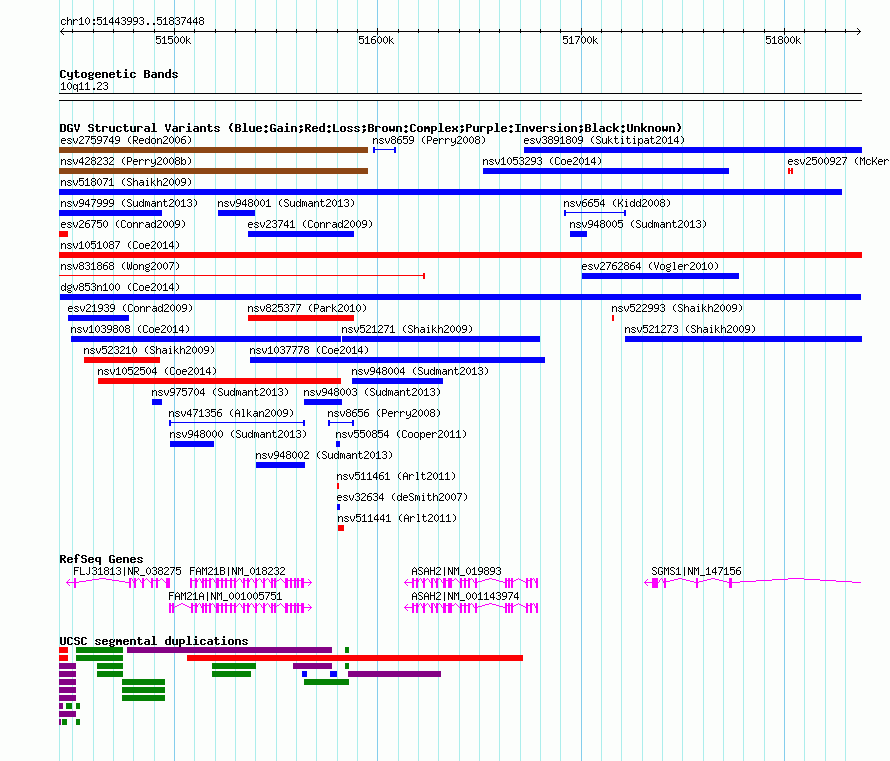
Task: Click the 51800k ruler tick label
Action: coord(783,40)
